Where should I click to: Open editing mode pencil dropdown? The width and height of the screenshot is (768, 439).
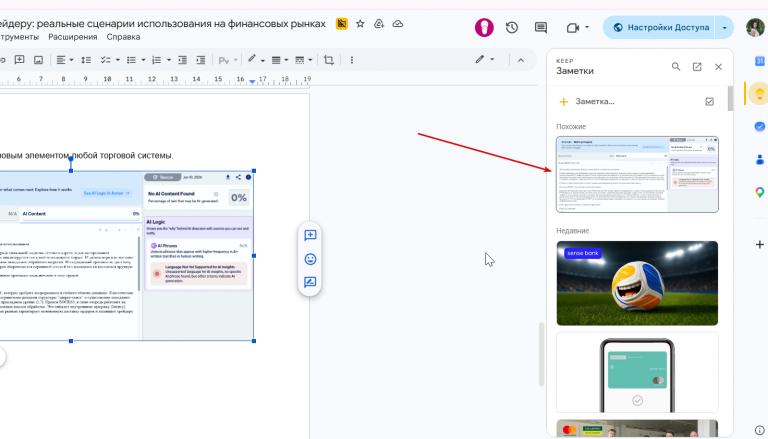pyautogui.click(x=484, y=60)
